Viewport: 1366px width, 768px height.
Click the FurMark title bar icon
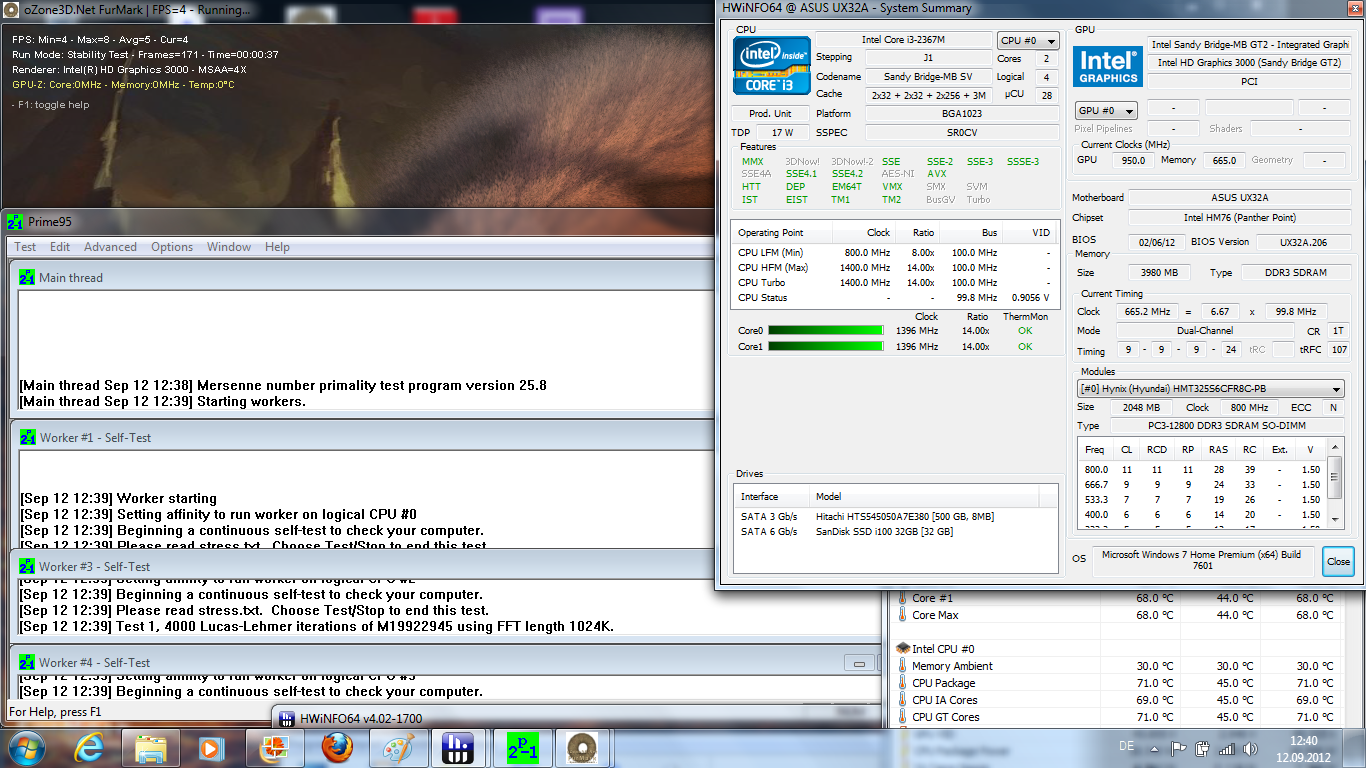(x=11, y=10)
